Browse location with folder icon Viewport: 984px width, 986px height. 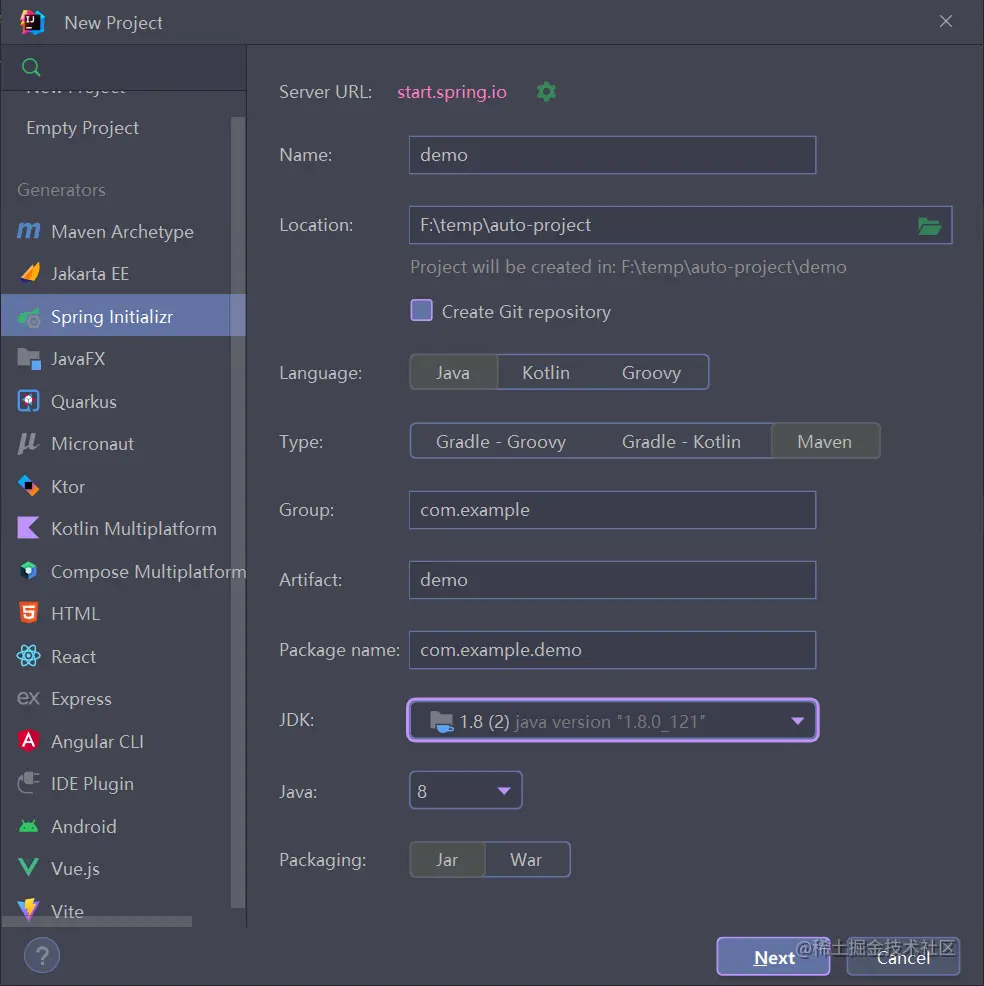(929, 225)
